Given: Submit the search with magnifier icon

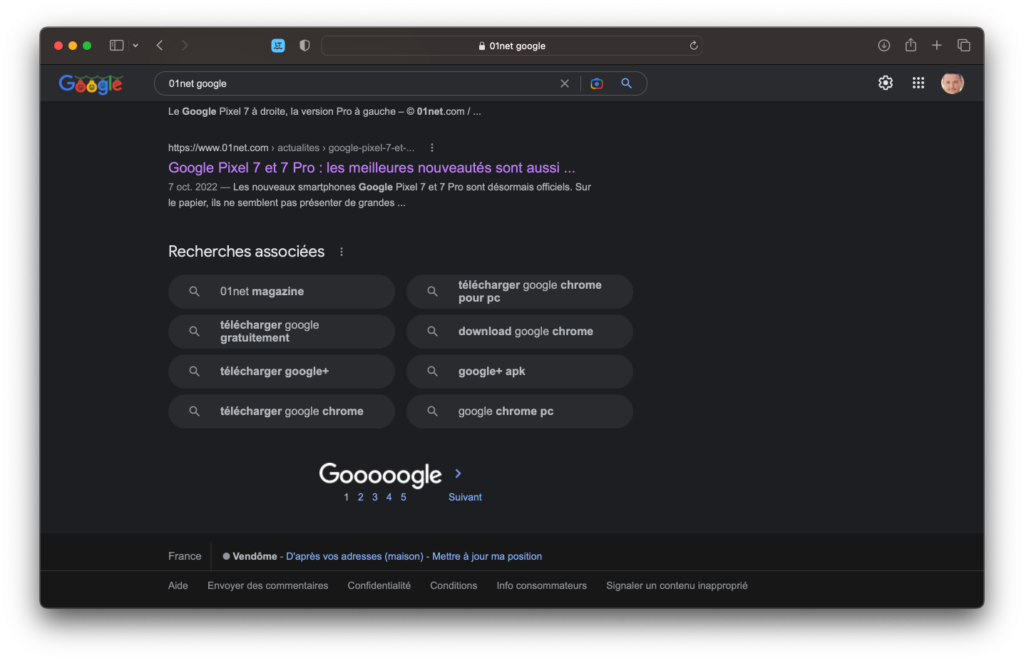Looking at the screenshot, I should [626, 83].
